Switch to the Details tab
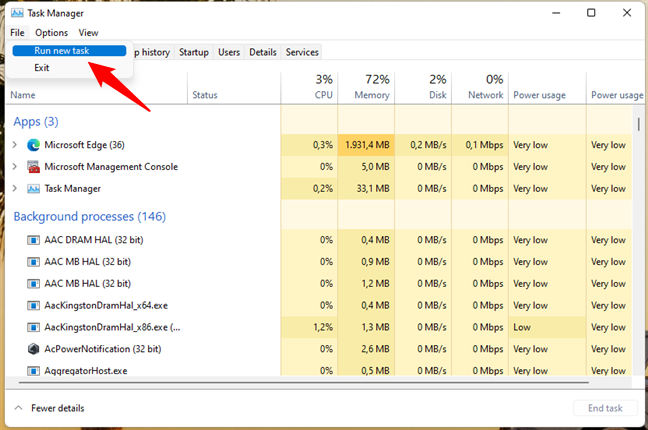This screenshot has width=648, height=430. [x=263, y=53]
